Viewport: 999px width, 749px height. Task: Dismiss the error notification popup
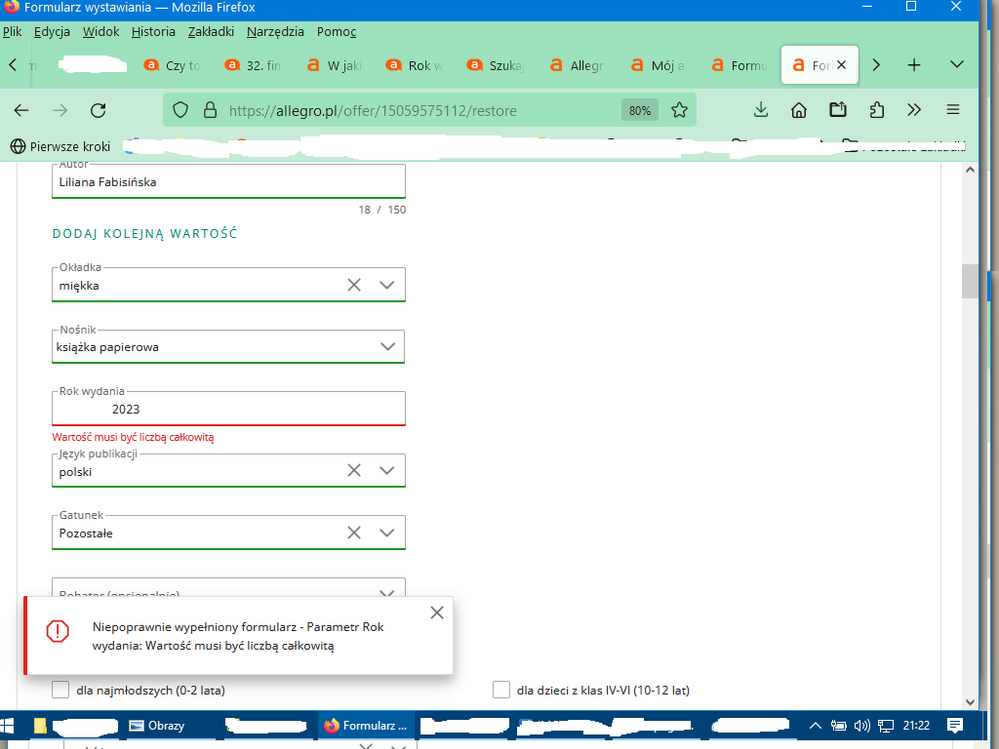click(x=436, y=613)
